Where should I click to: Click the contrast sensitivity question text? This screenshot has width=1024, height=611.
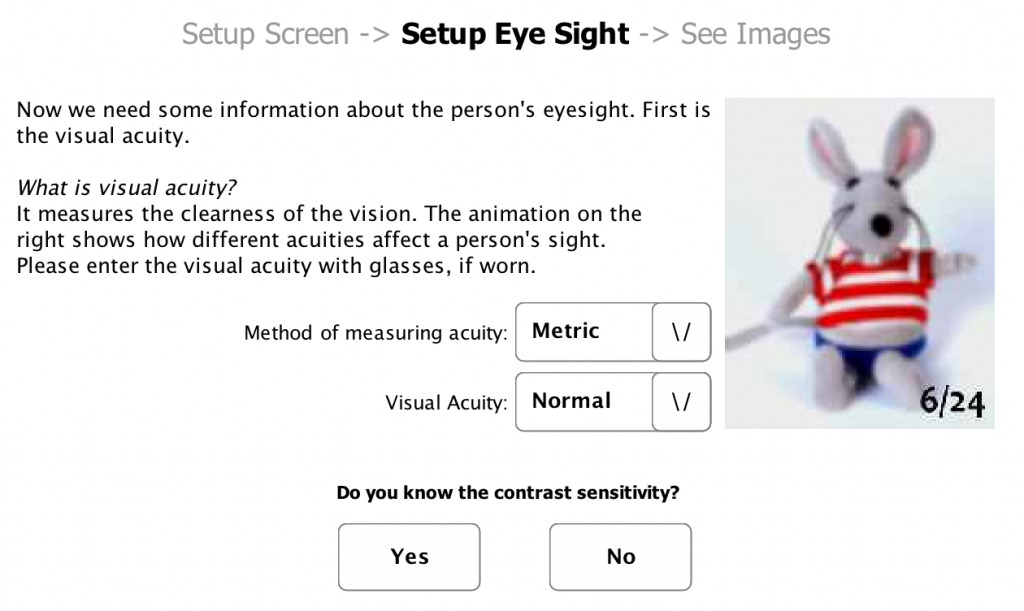[x=508, y=492]
